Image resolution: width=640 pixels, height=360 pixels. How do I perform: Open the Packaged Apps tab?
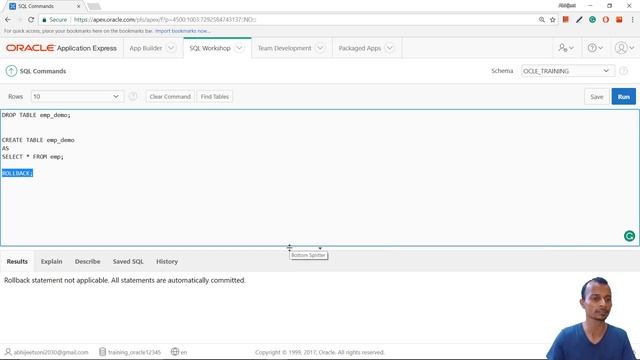click(x=360, y=48)
